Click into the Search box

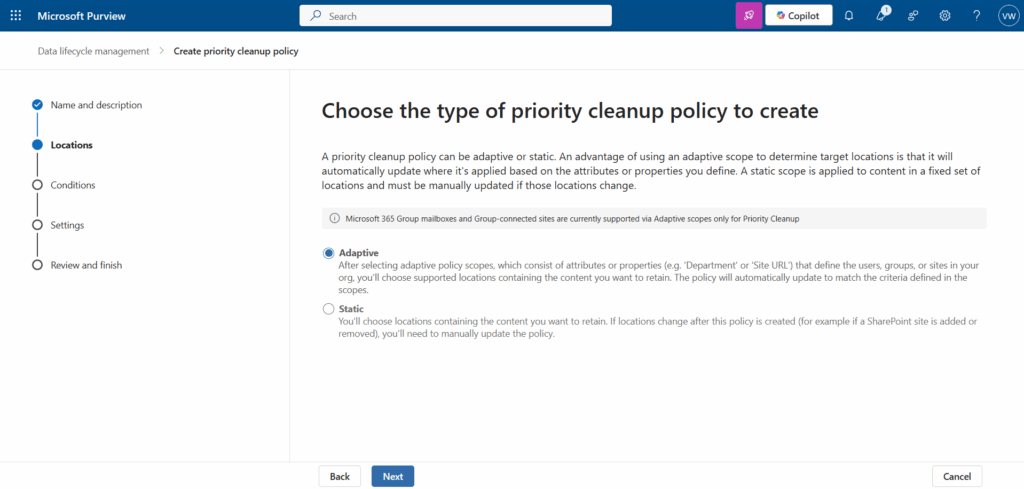point(456,16)
